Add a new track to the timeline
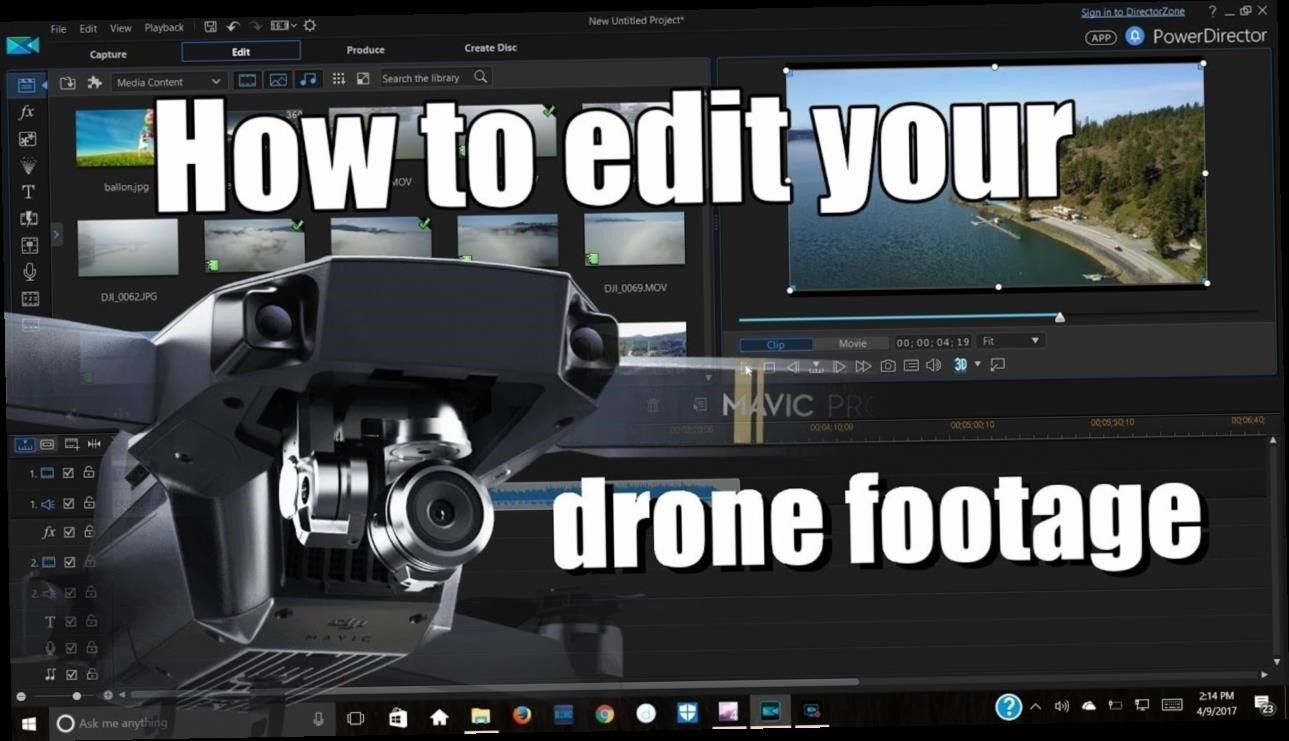This screenshot has width=1289, height=741. click(x=71, y=443)
